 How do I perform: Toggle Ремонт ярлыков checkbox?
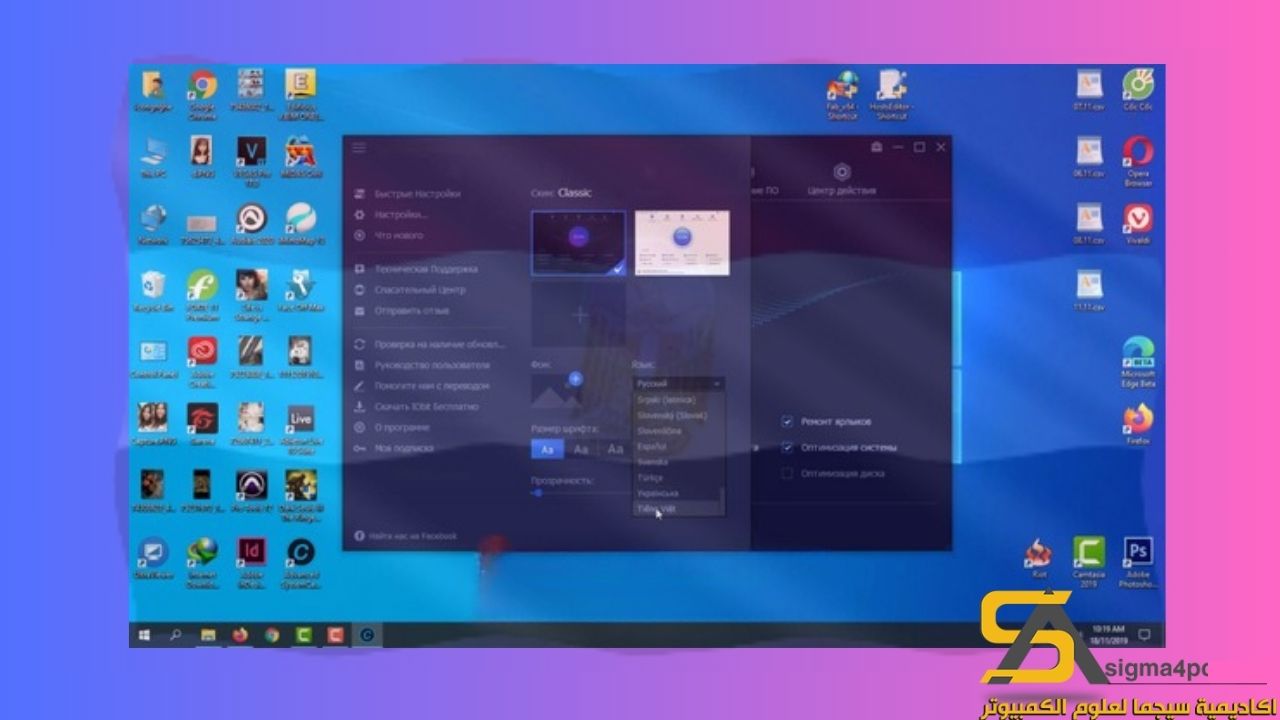[x=788, y=422]
